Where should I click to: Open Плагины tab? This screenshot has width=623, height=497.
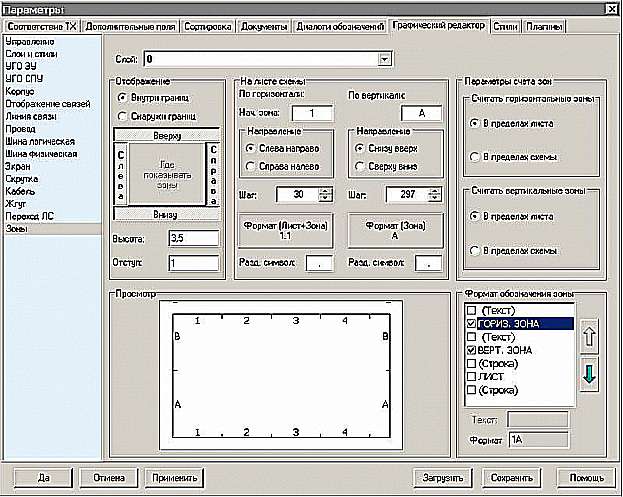[x=544, y=27]
